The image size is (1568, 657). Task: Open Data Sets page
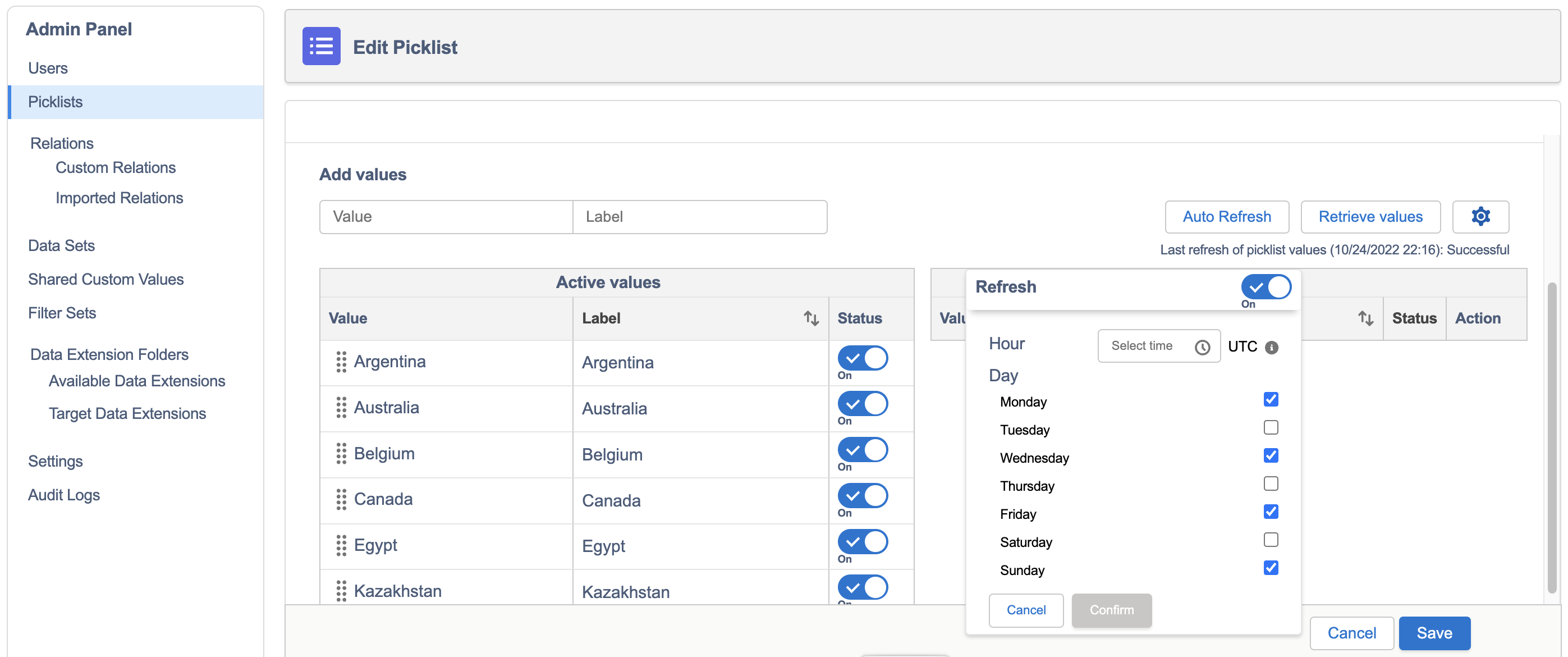(61, 245)
